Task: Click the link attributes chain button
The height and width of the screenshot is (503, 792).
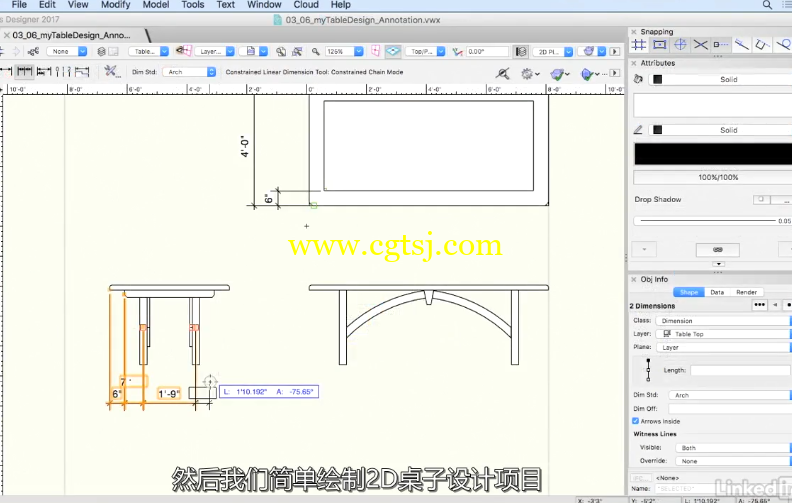Action: pyautogui.click(x=717, y=248)
